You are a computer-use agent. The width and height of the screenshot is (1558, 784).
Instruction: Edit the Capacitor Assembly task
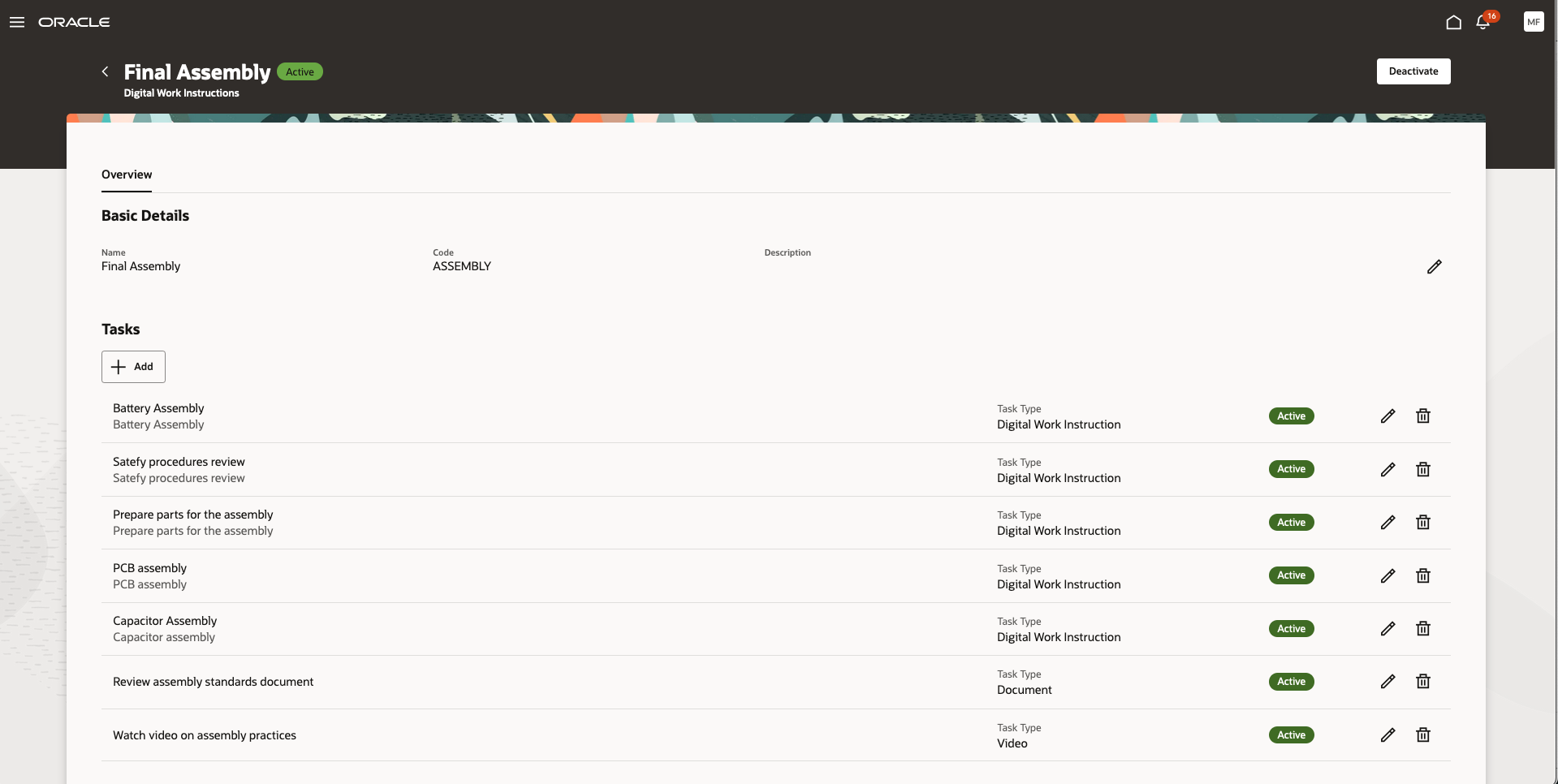click(1388, 628)
